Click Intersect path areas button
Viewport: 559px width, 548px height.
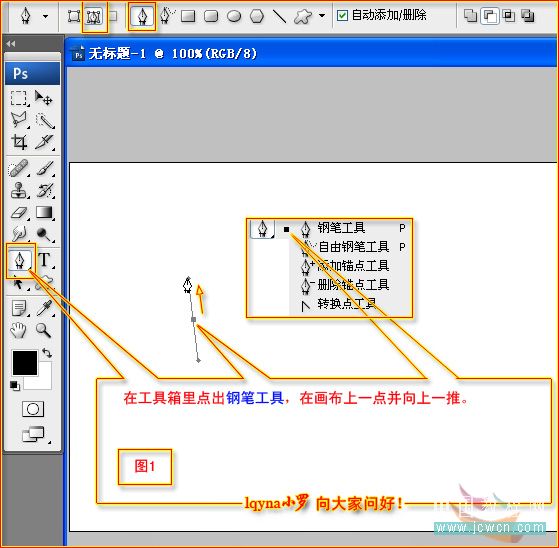click(x=508, y=16)
